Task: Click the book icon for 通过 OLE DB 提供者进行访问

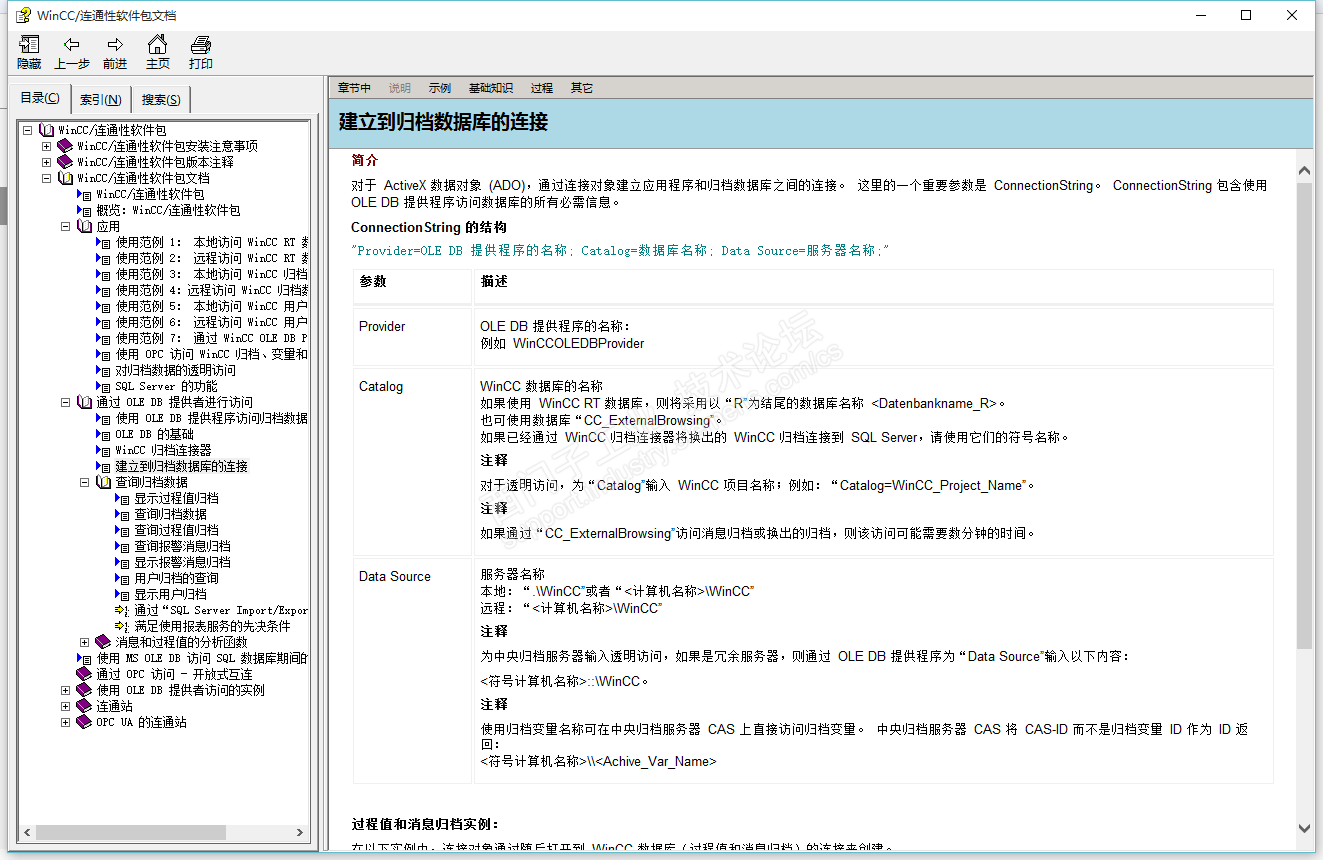Action: [84, 402]
